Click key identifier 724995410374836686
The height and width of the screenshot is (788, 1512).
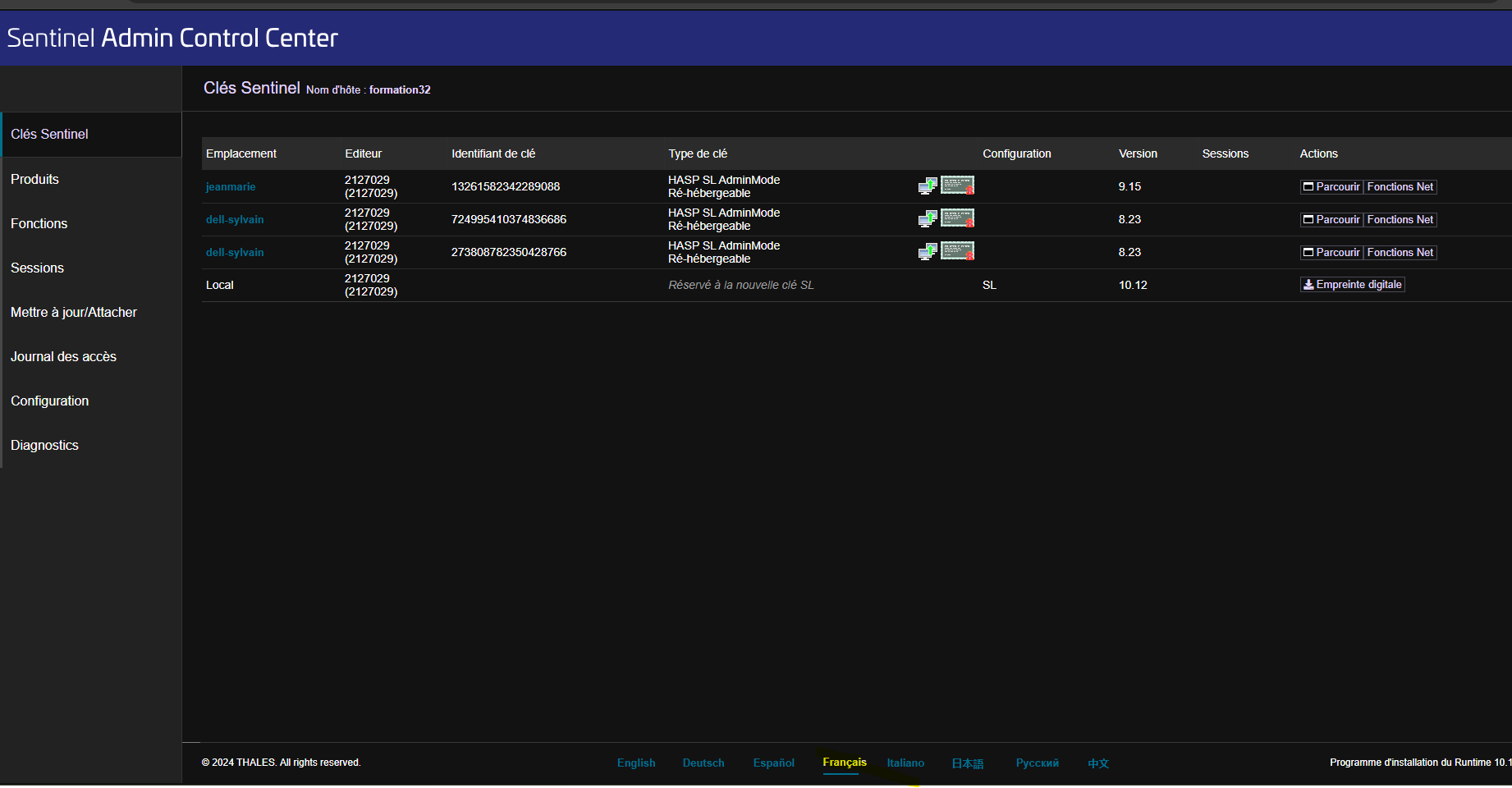[x=509, y=219]
